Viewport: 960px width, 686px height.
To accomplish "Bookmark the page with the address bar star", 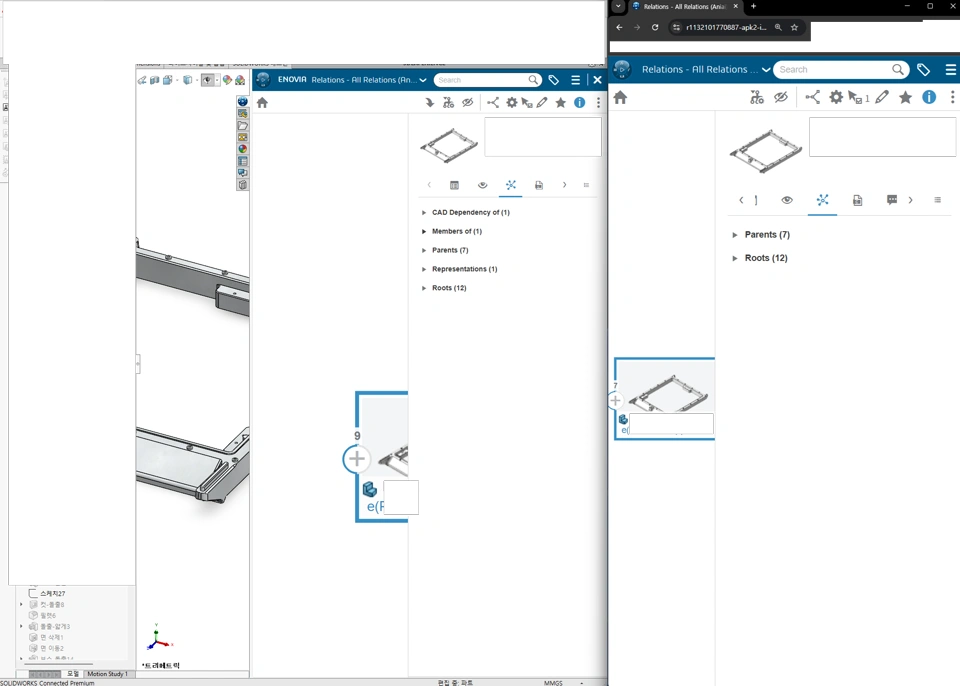I will (795, 28).
